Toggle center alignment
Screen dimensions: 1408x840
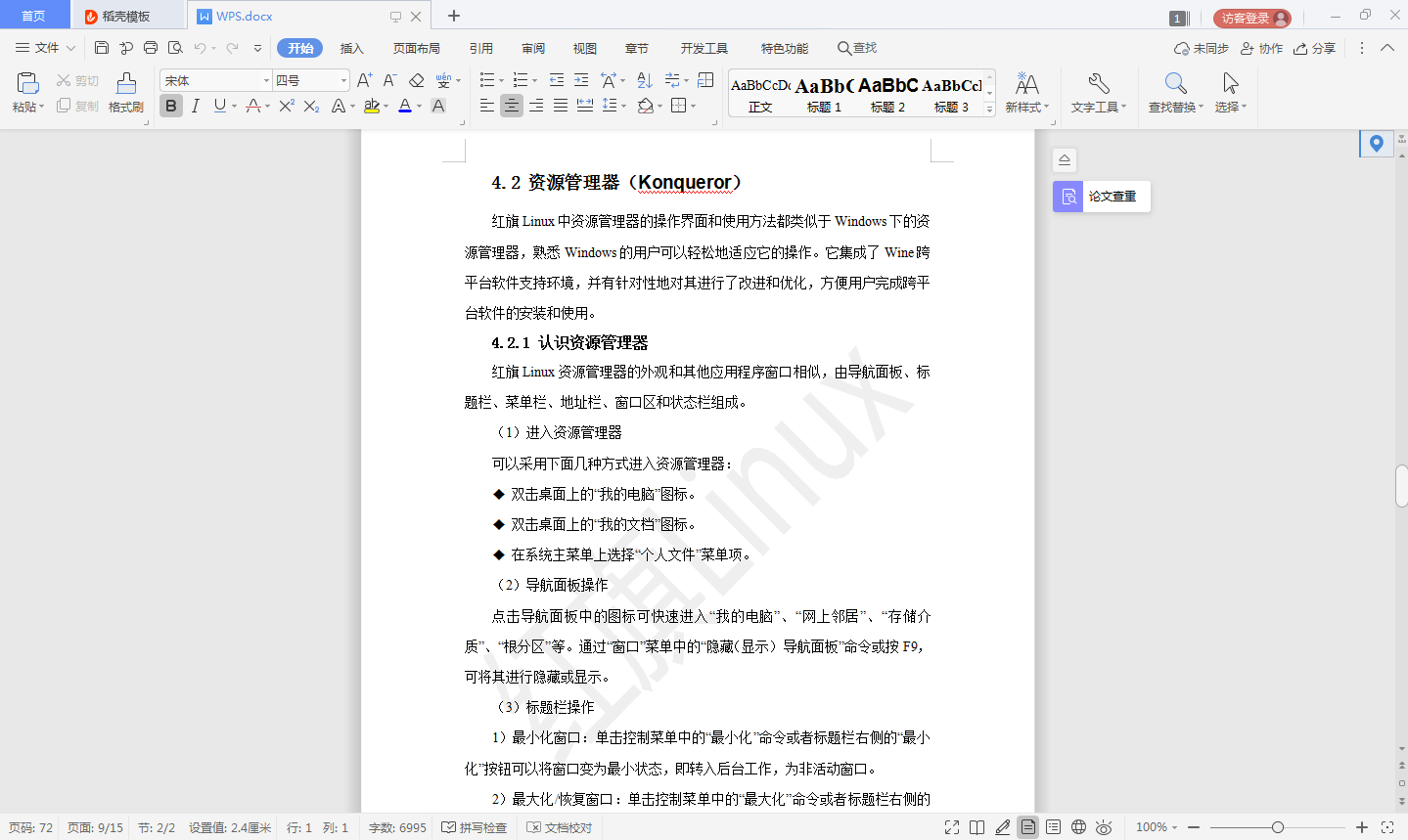point(512,106)
